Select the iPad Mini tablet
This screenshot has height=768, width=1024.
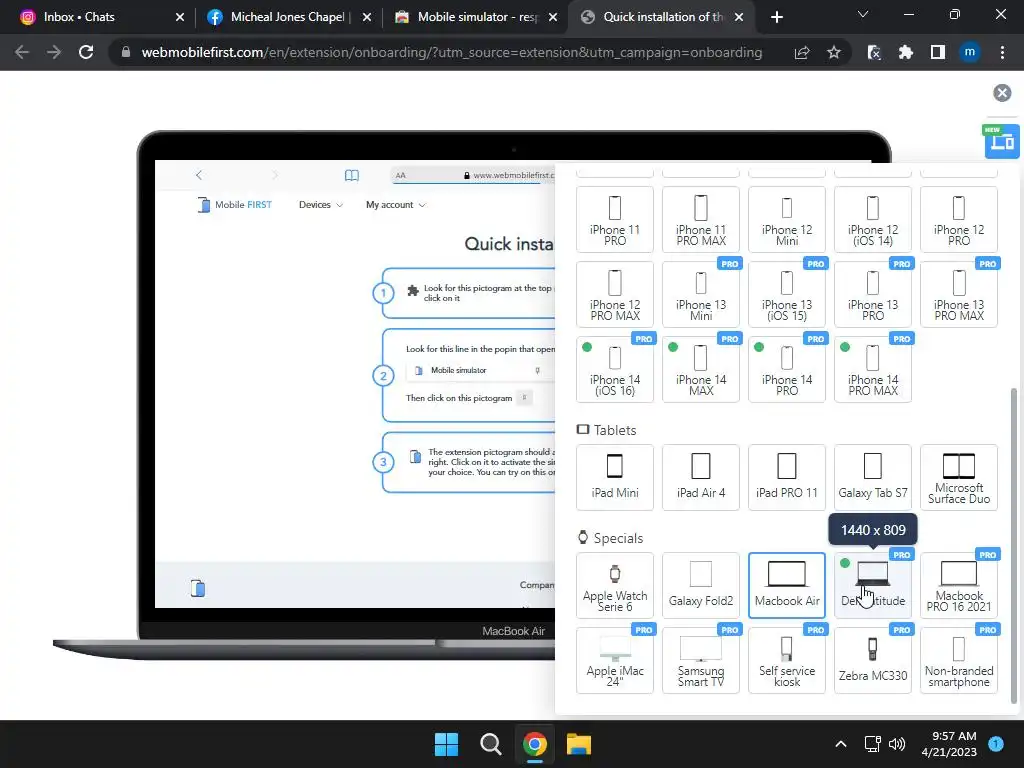coord(615,477)
